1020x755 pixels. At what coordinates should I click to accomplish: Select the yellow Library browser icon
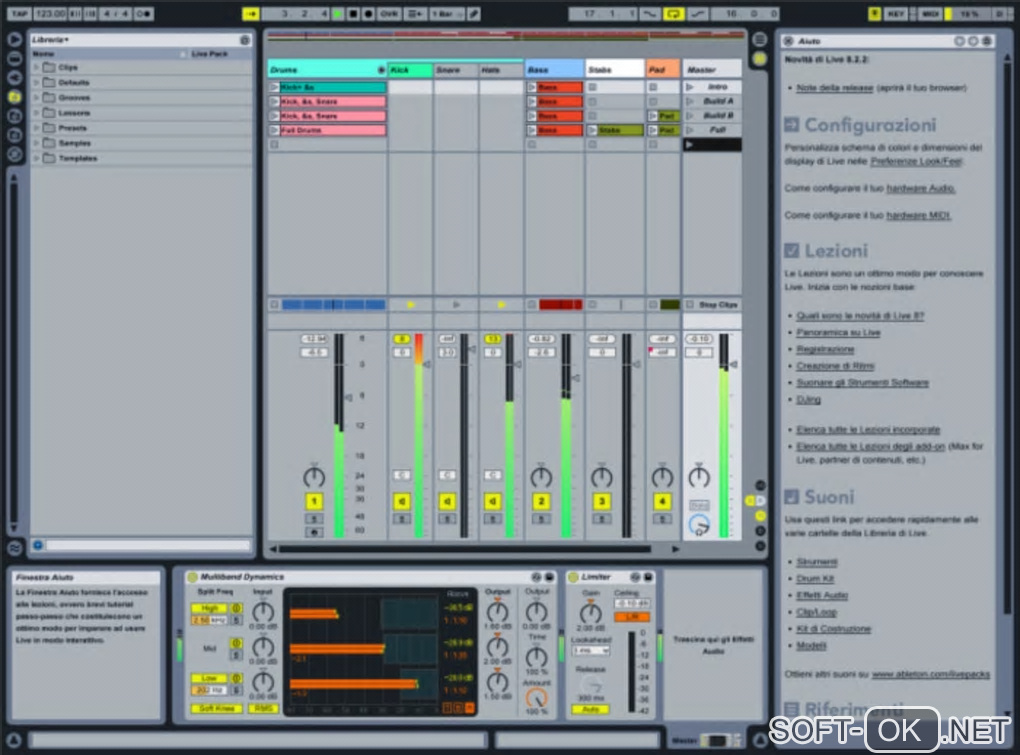(14, 97)
